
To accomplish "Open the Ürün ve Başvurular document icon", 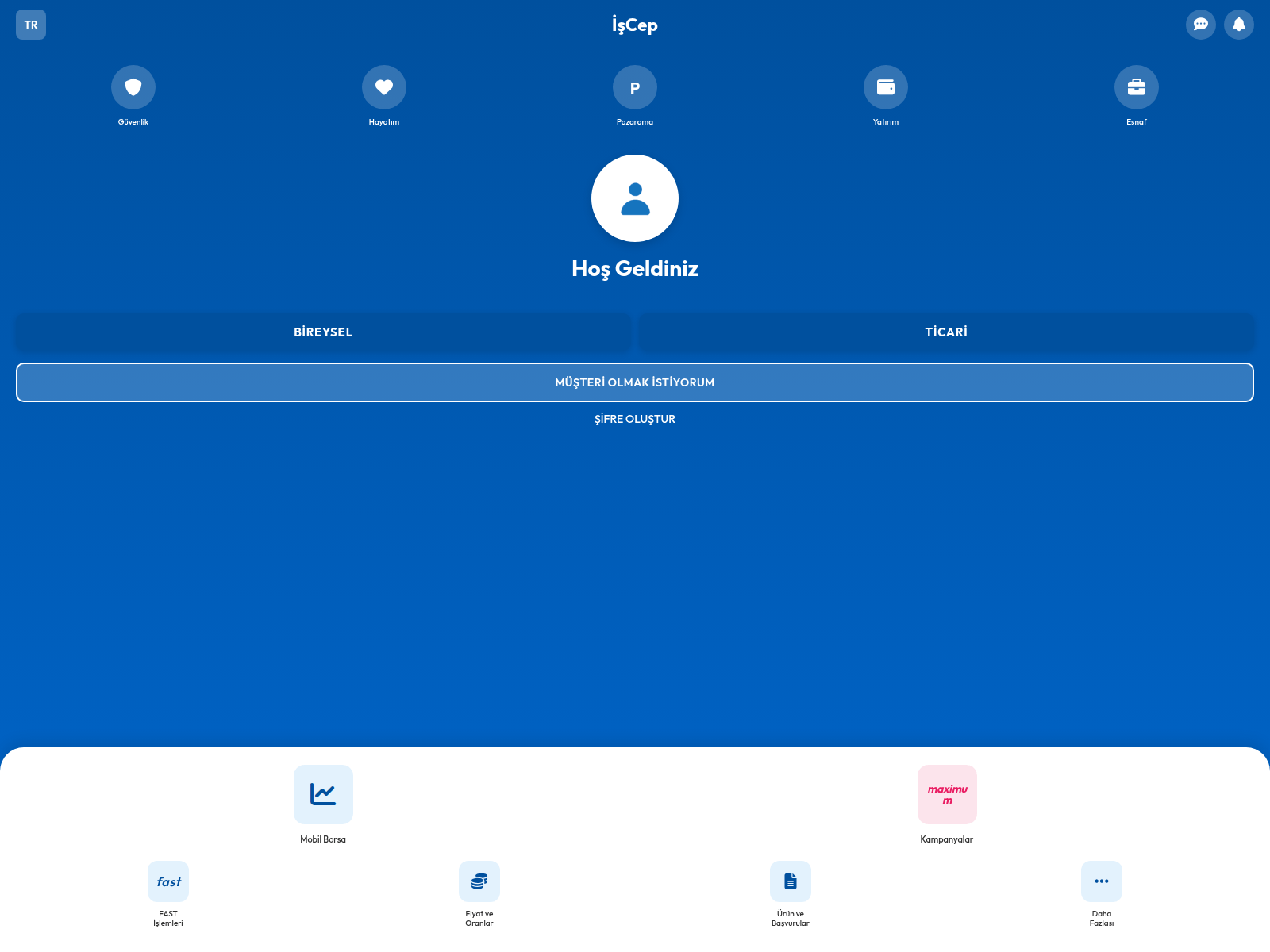I will 791,881.
